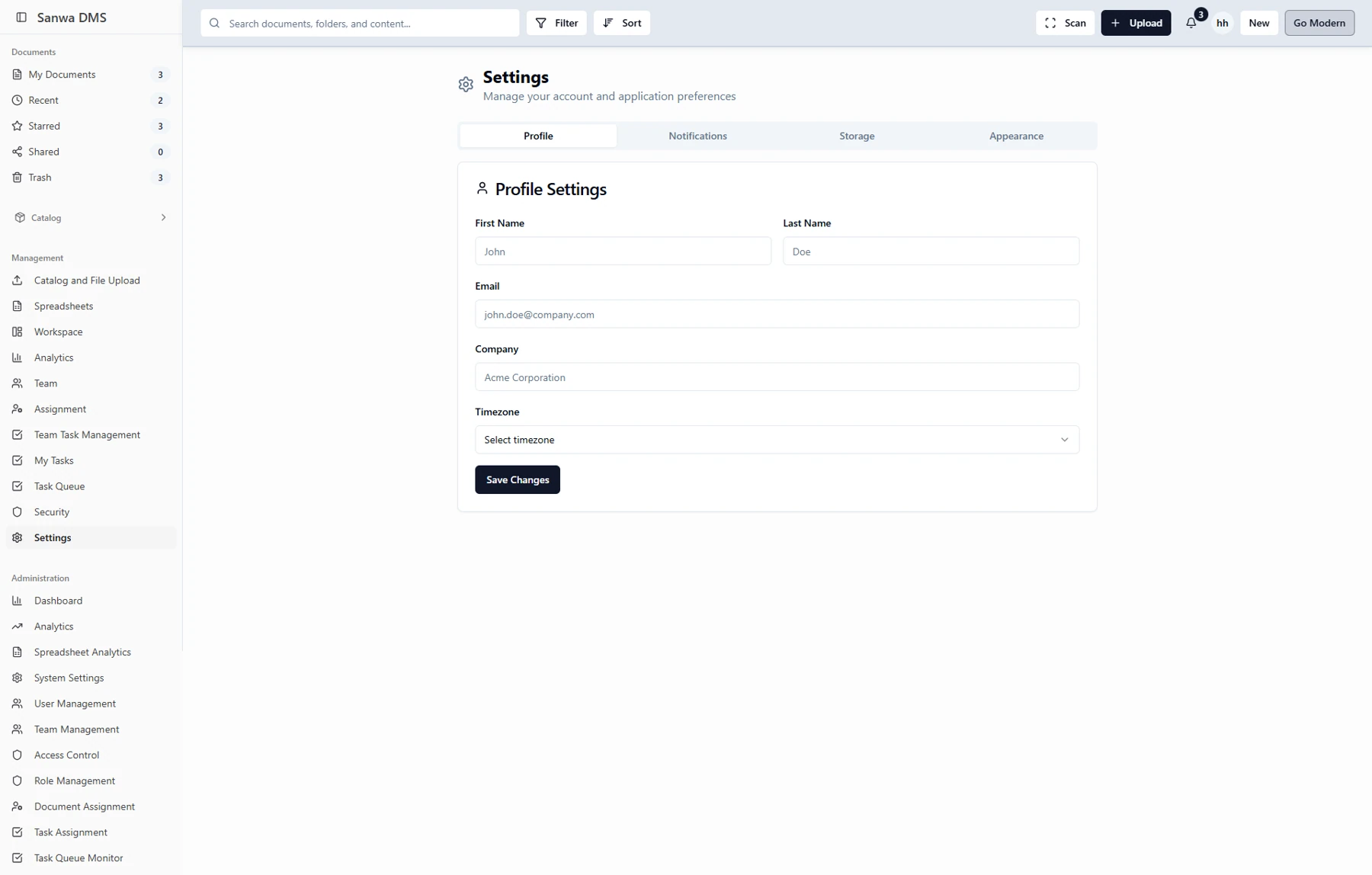The image size is (1372, 875).
Task: Open the notifications bell
Action: coord(1191,23)
